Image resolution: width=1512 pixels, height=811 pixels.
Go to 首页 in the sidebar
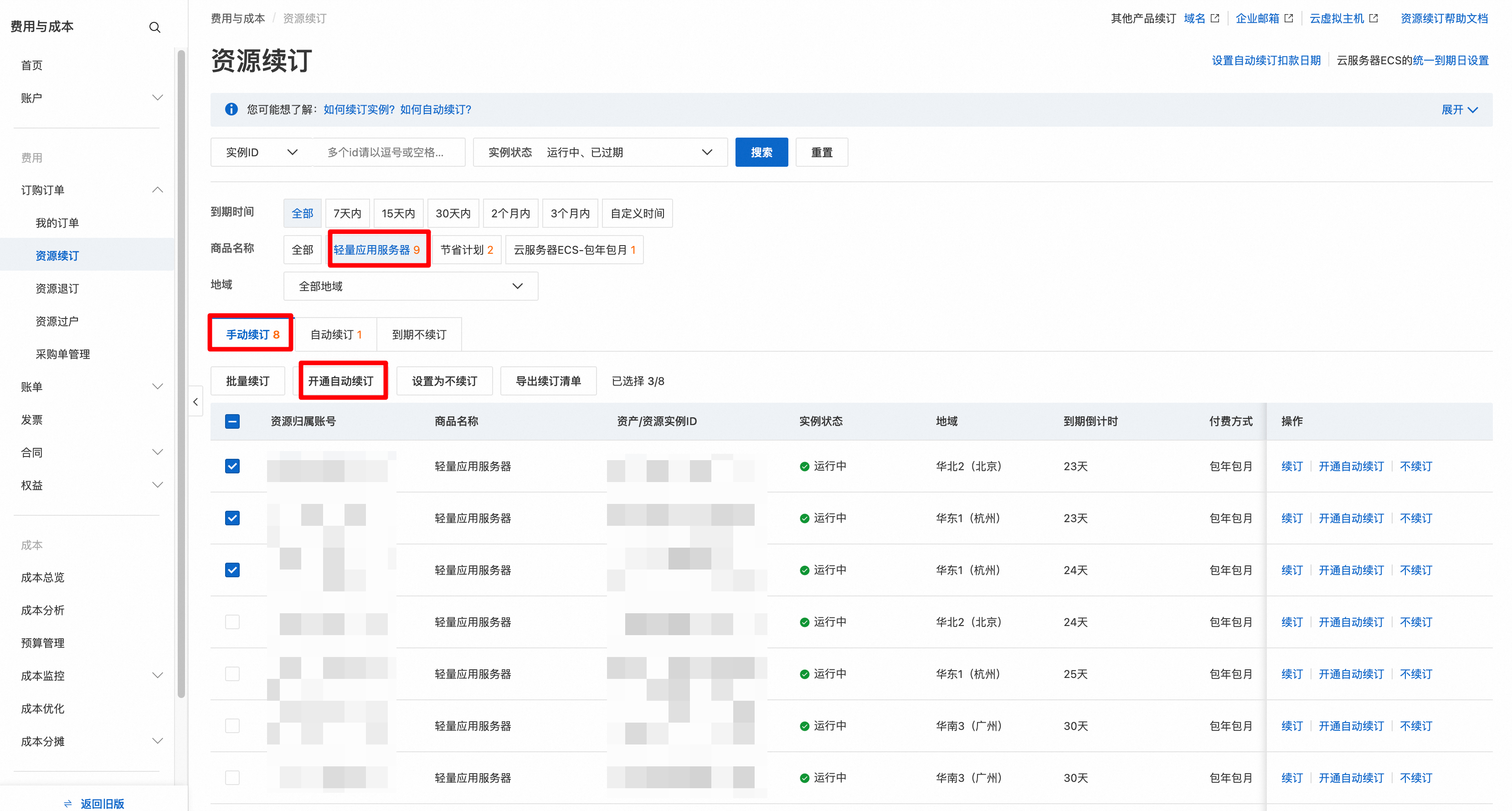click(32, 65)
